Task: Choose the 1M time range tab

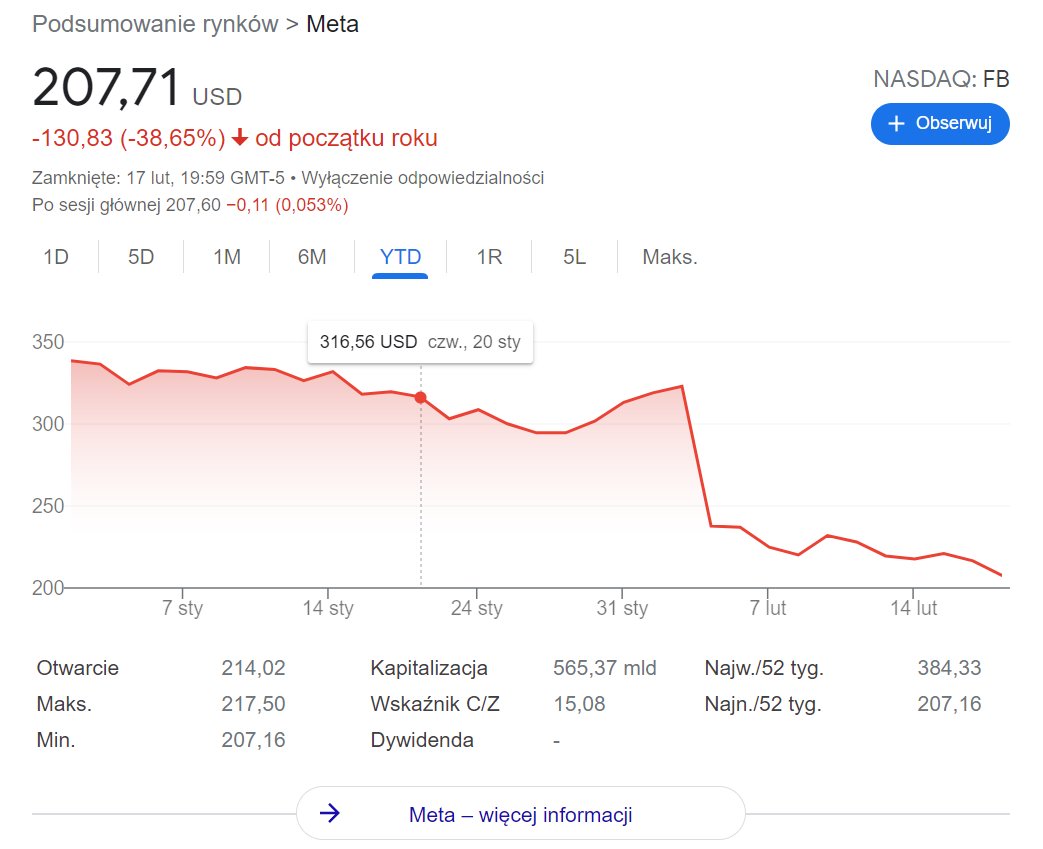Action: point(227,257)
